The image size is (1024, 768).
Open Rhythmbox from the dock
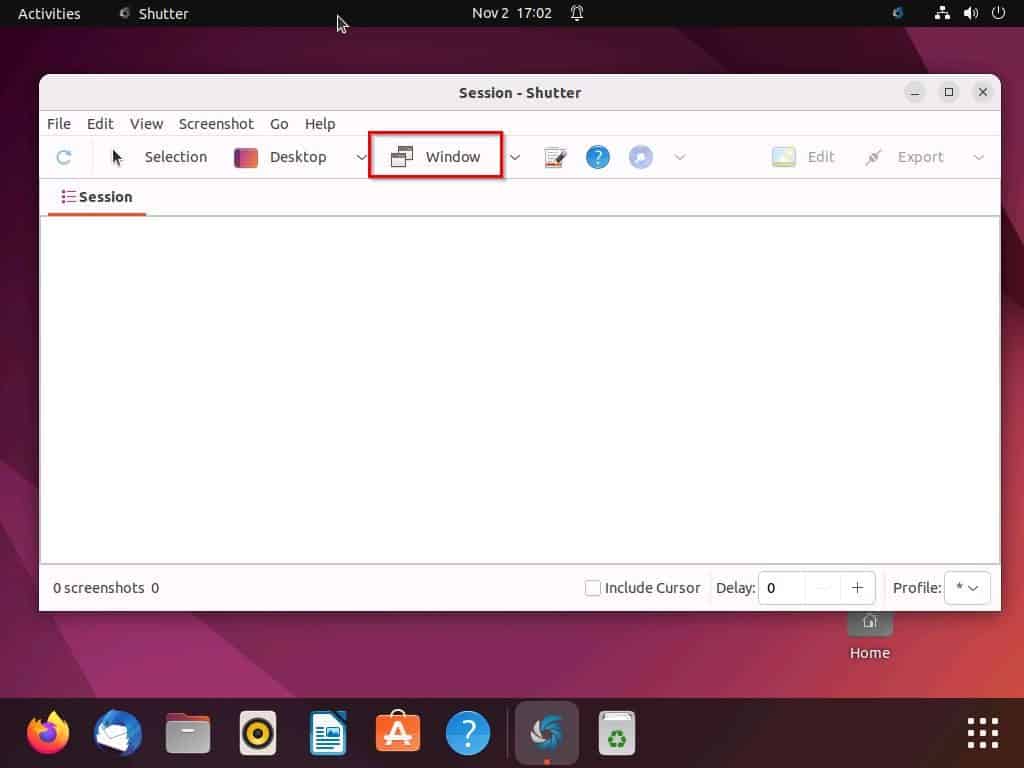pos(258,733)
